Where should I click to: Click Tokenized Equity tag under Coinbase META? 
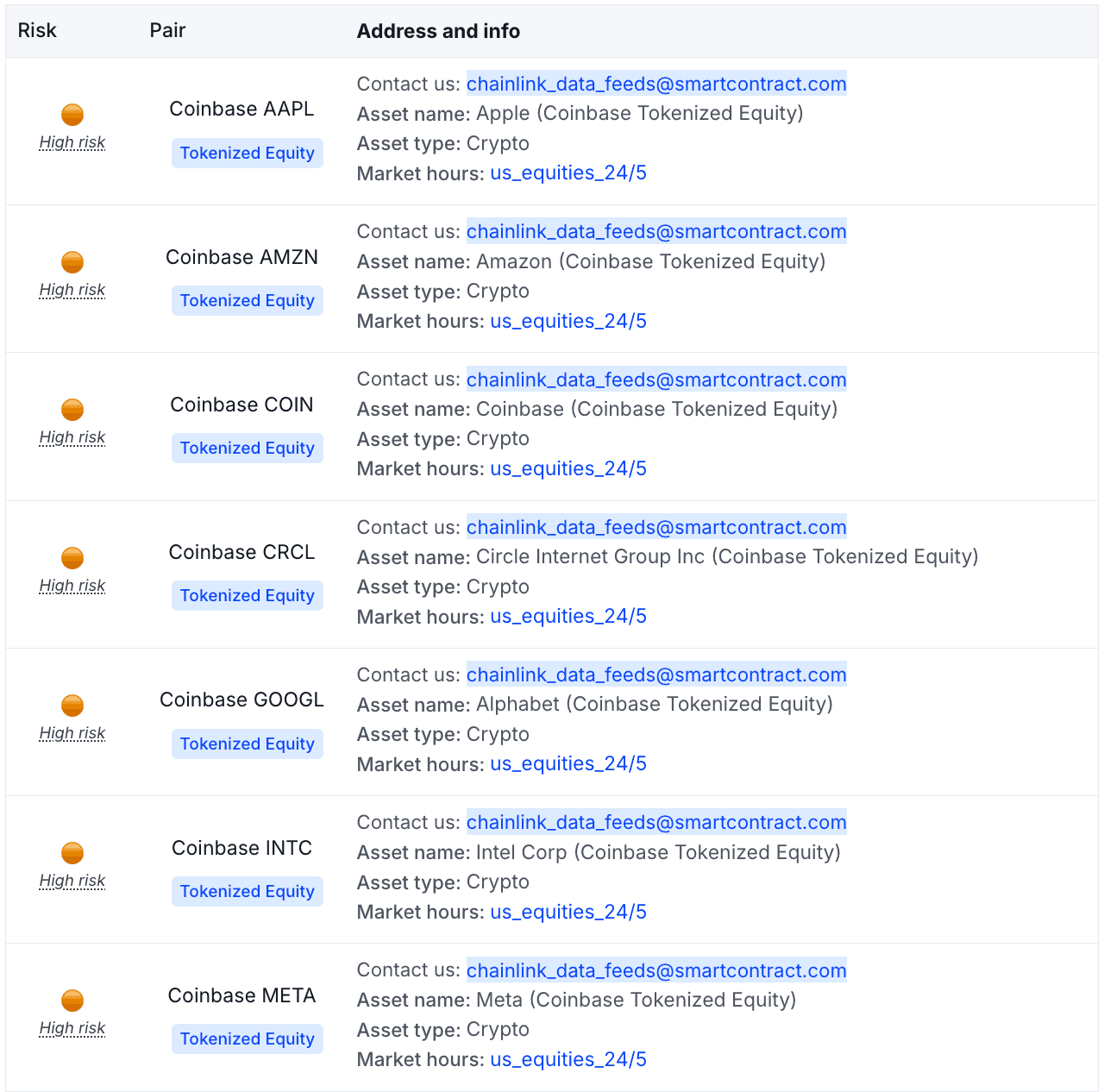248,1039
